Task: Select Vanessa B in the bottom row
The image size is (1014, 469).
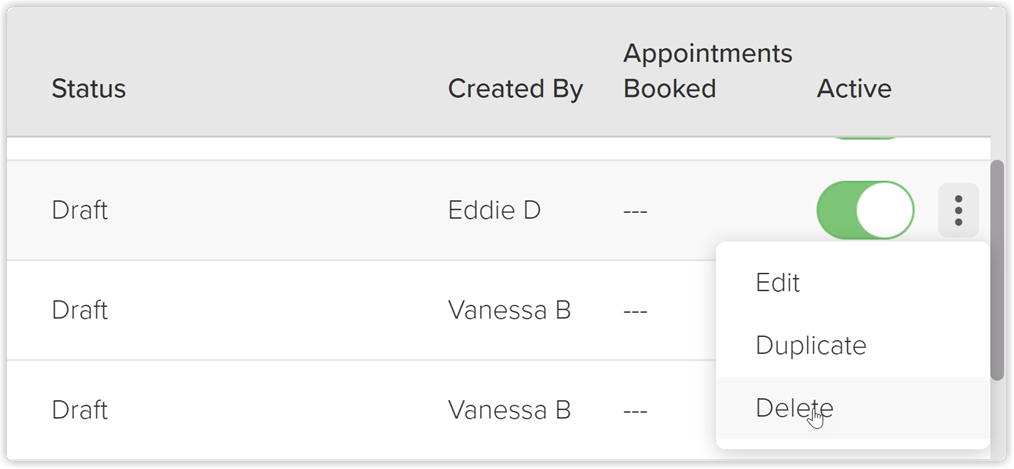Action: point(510,409)
